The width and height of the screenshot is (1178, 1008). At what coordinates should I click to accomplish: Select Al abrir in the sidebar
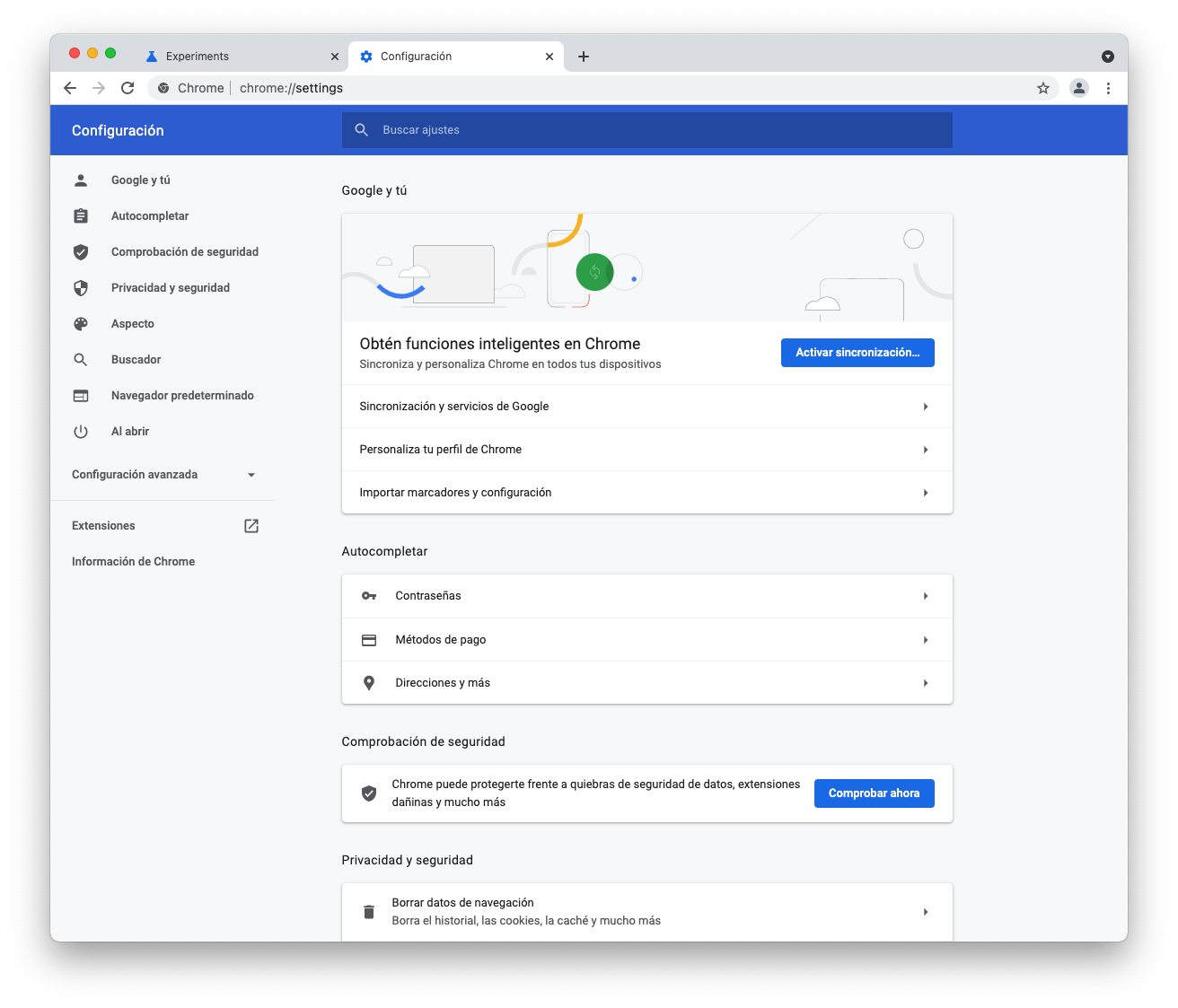pyautogui.click(x=130, y=432)
